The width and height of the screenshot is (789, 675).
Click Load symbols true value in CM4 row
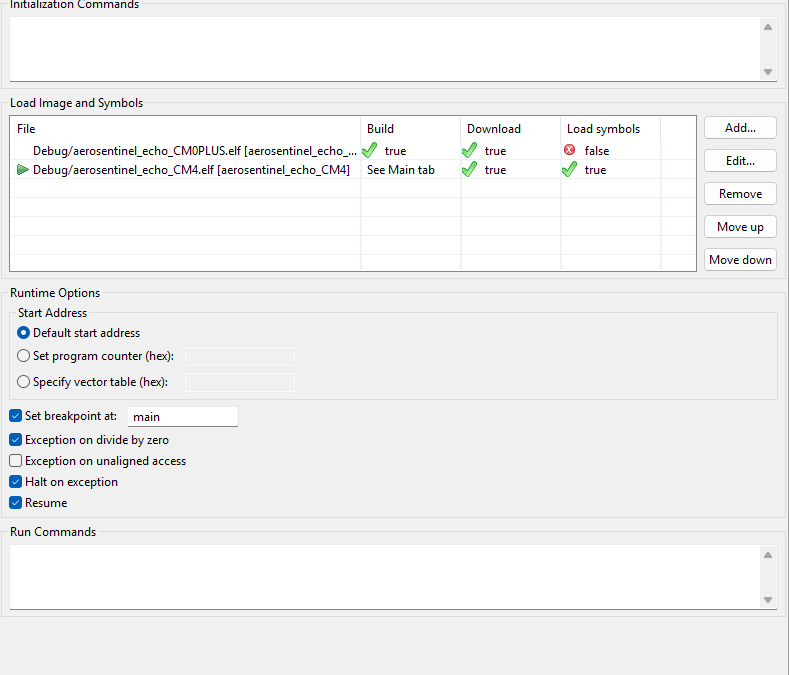pyautogui.click(x=595, y=170)
